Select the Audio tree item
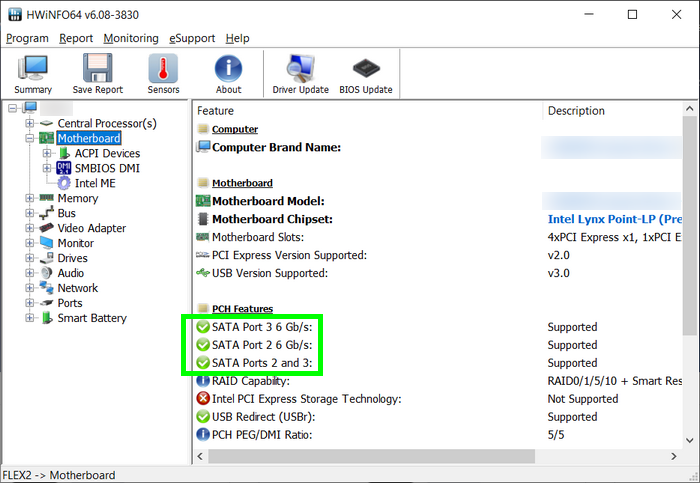 coord(71,273)
